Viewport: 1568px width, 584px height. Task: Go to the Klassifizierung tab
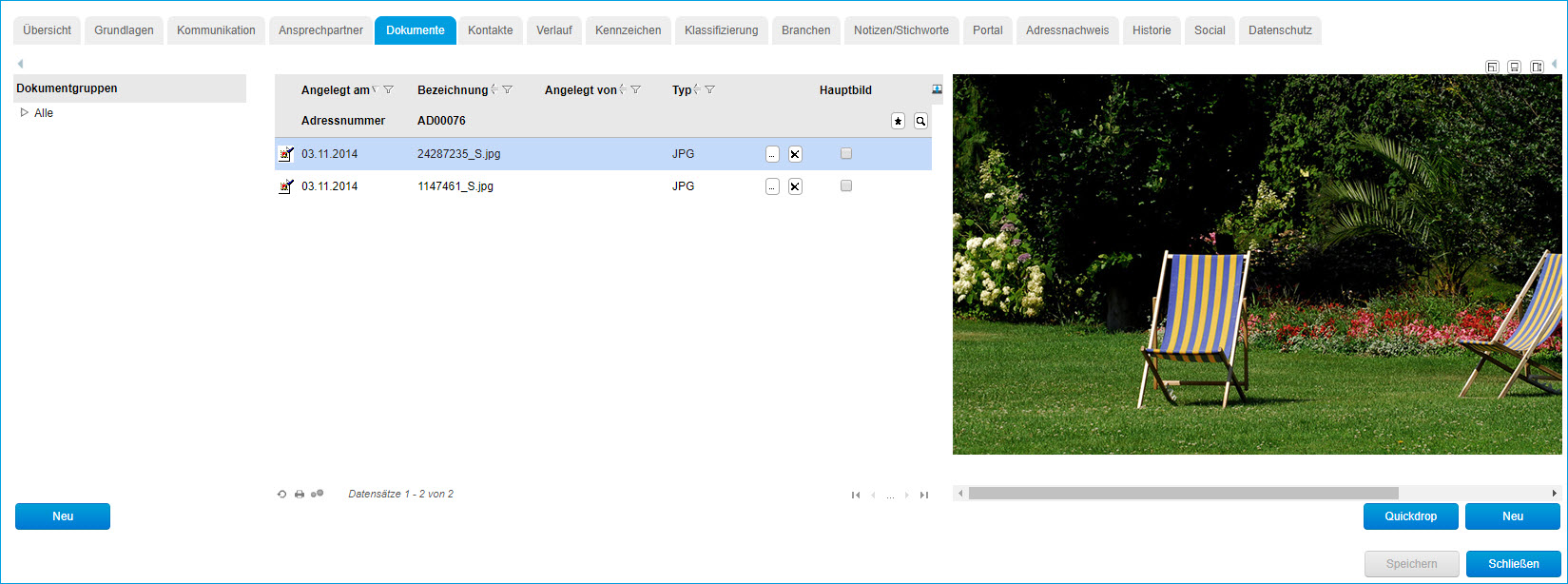coord(722,30)
